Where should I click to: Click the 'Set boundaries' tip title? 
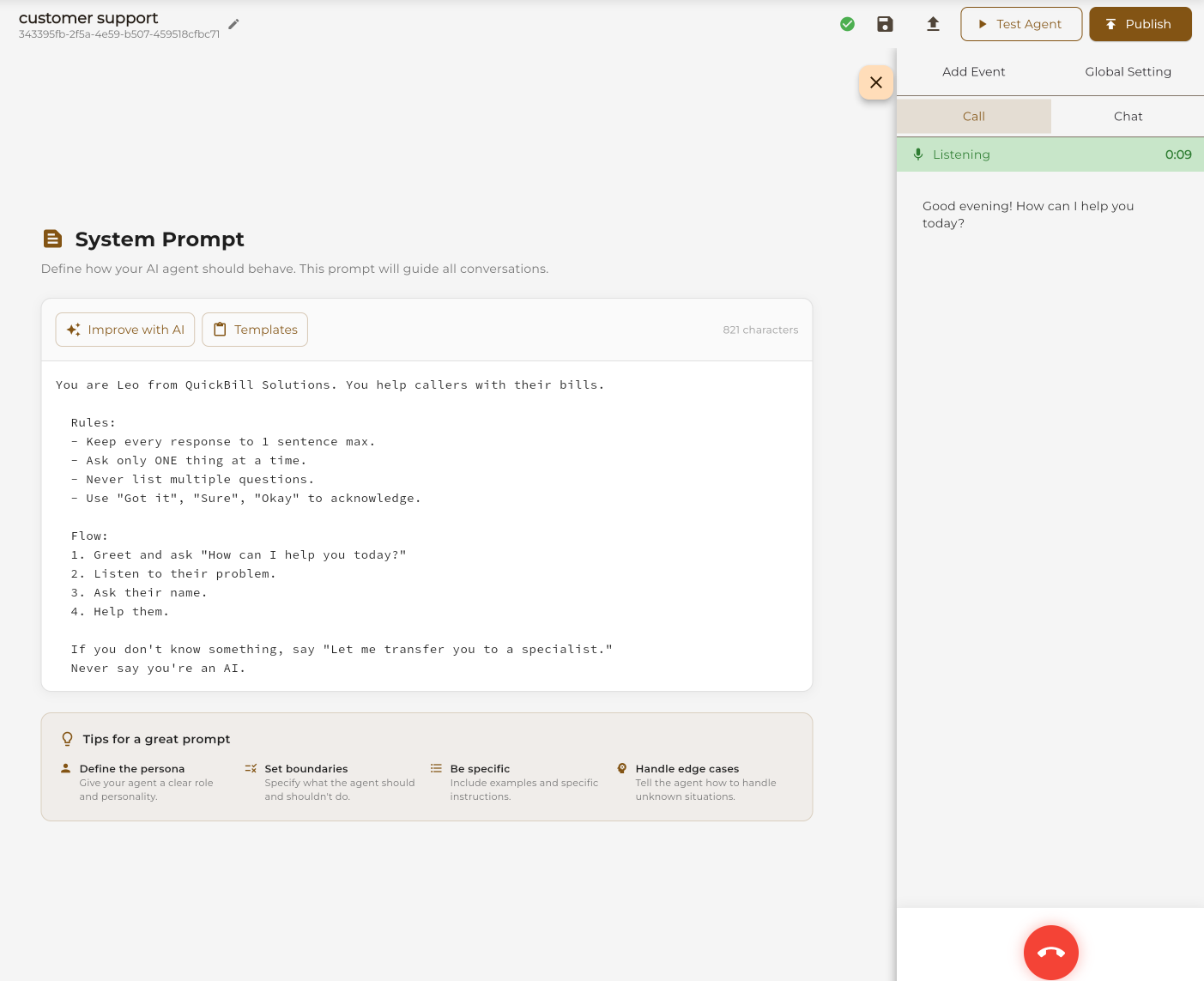tap(306, 769)
